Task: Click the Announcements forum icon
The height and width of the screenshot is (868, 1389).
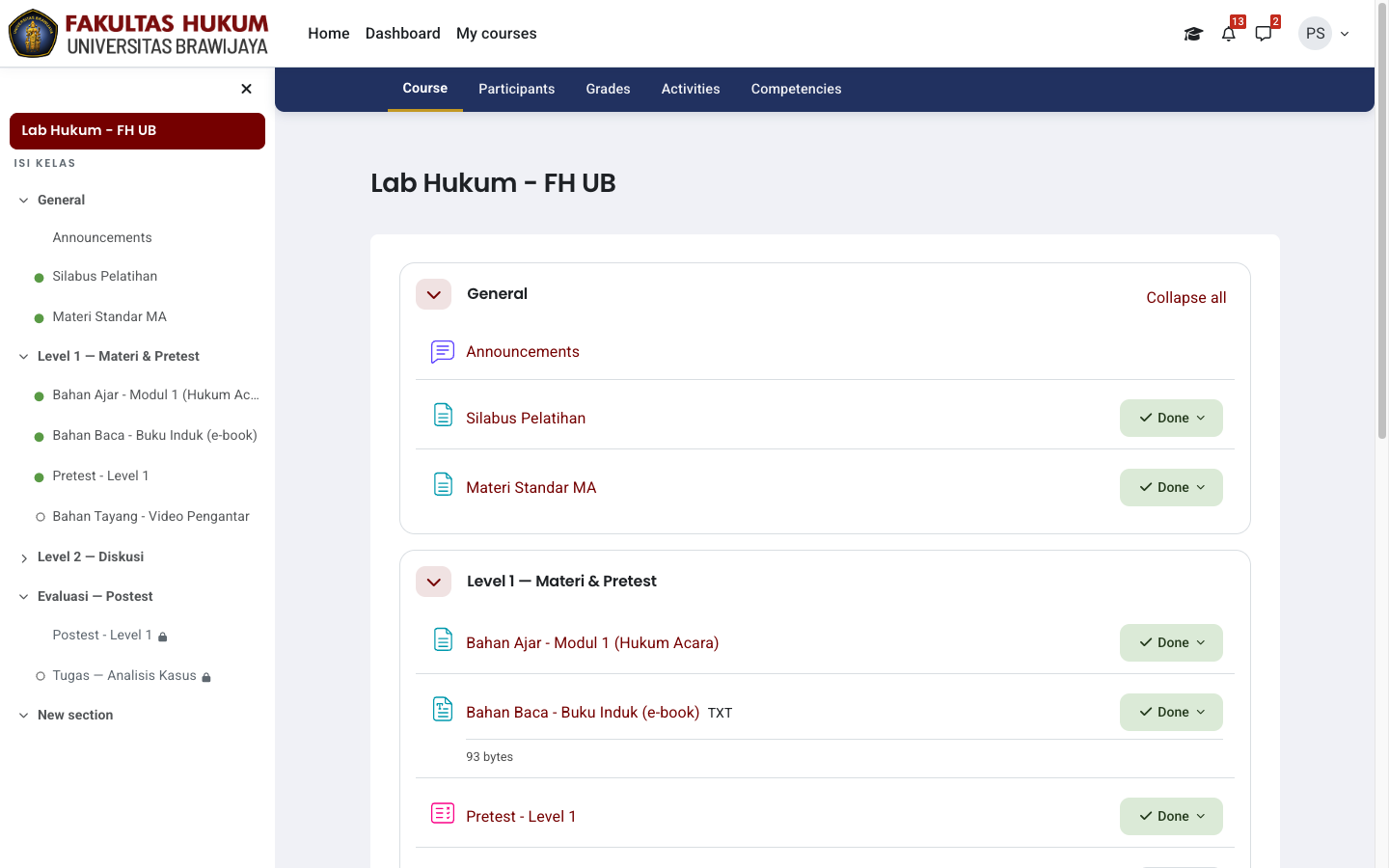Action: [x=443, y=352]
